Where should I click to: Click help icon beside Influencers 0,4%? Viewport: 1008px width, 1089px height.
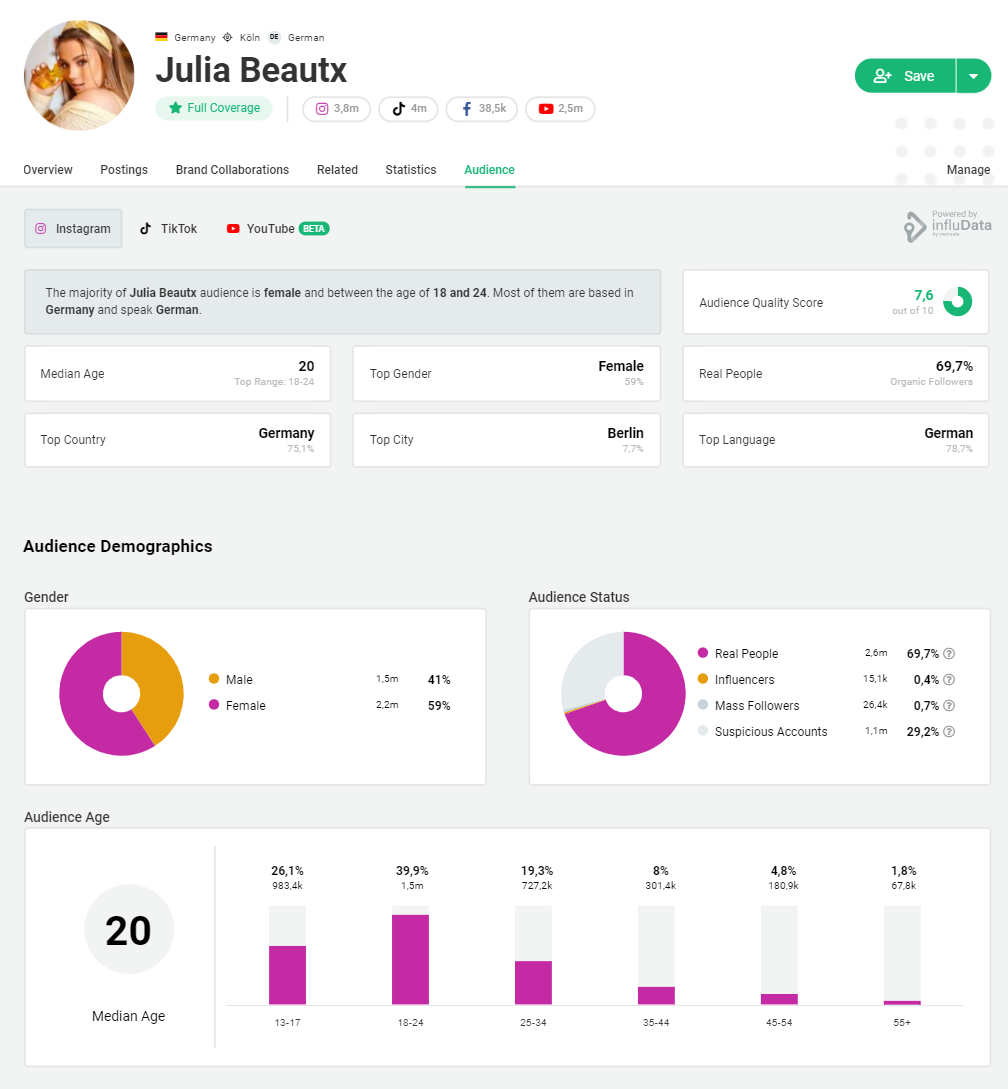click(x=949, y=679)
